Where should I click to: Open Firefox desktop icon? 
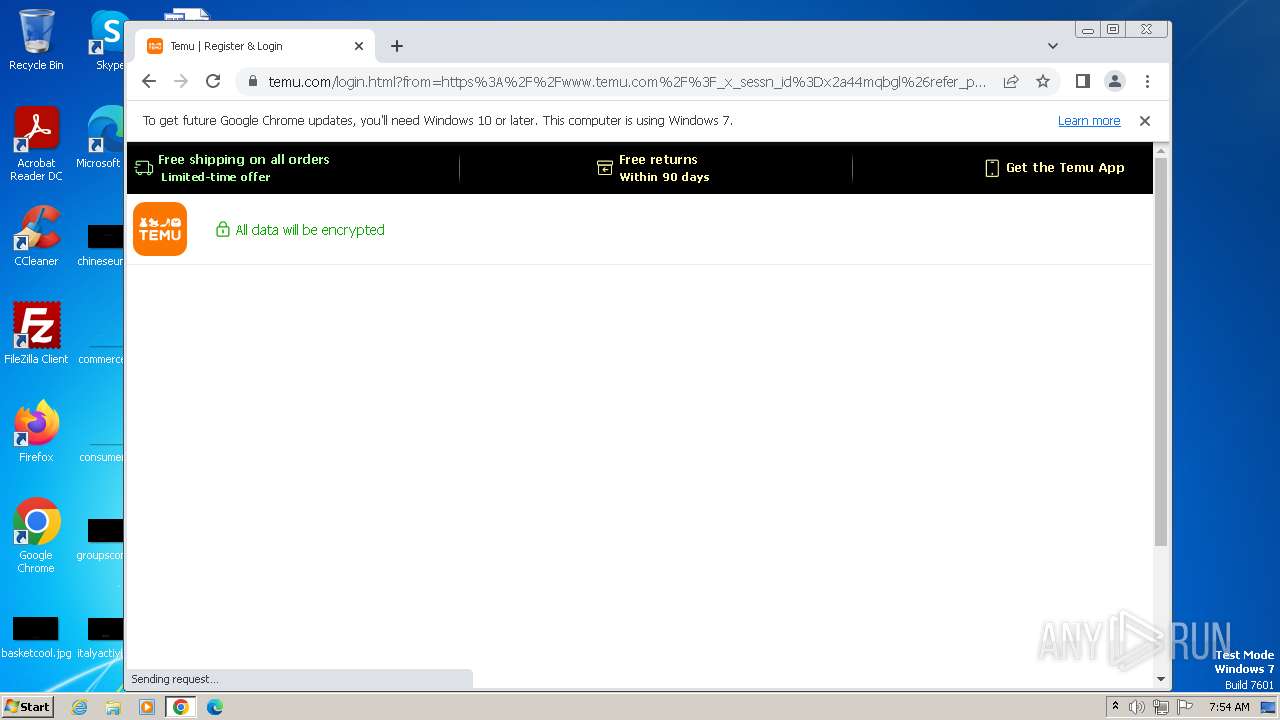click(x=36, y=431)
